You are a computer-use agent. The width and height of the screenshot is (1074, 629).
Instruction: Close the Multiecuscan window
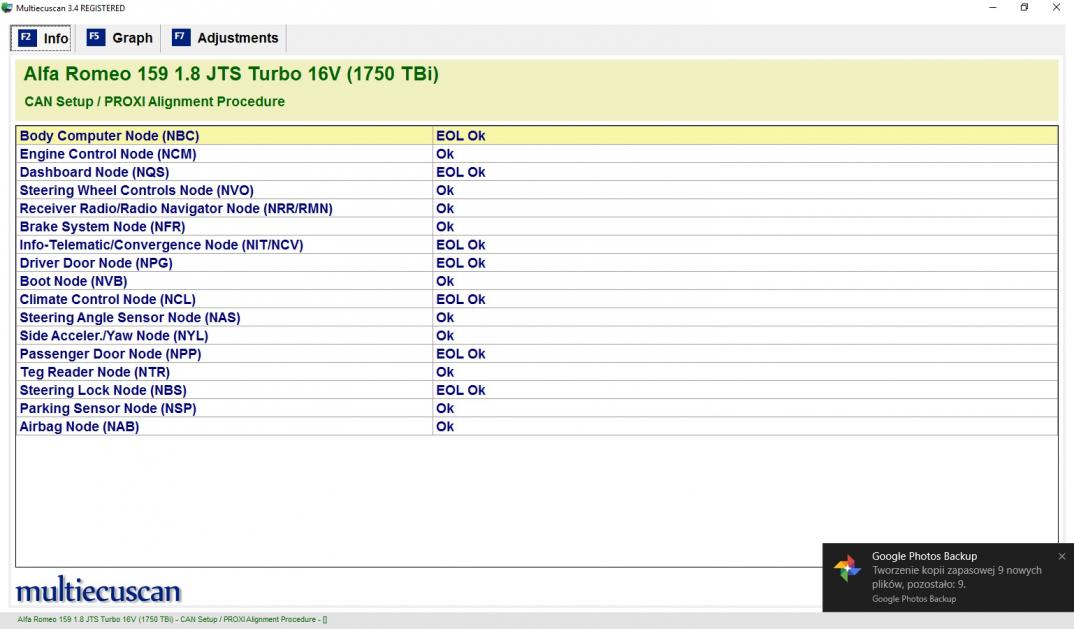tap(1056, 8)
